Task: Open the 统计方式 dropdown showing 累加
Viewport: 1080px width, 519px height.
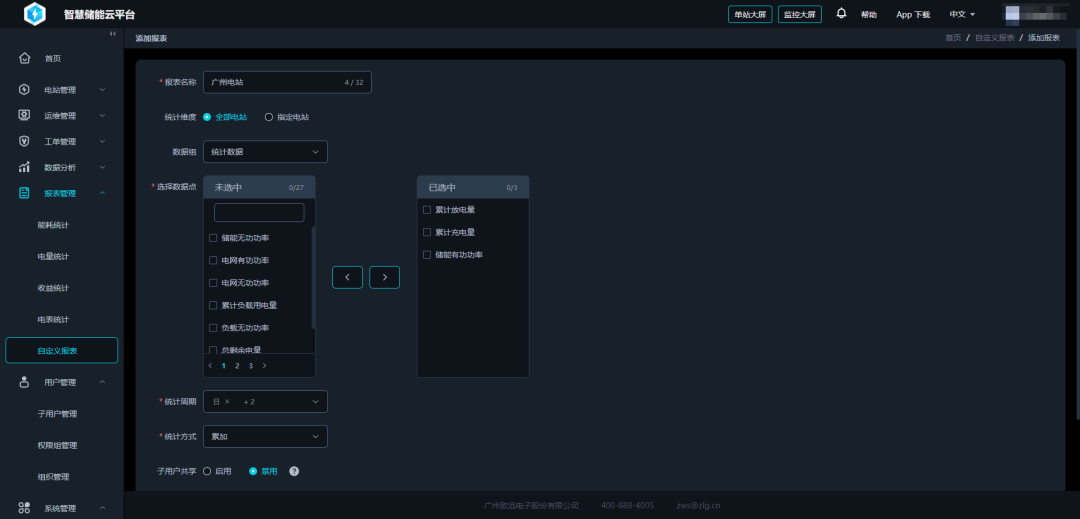Action: point(265,437)
